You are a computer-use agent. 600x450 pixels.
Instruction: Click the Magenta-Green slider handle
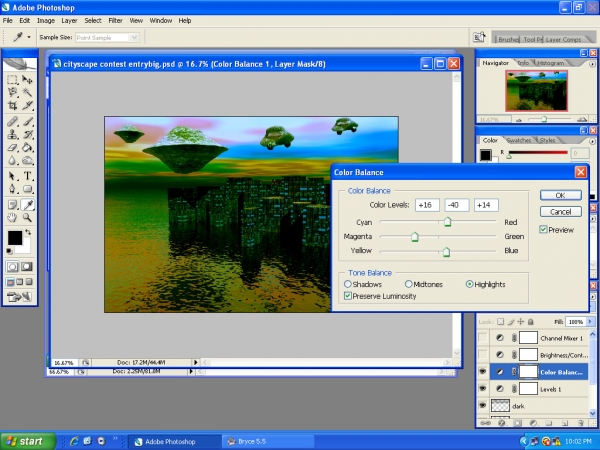[414, 237]
